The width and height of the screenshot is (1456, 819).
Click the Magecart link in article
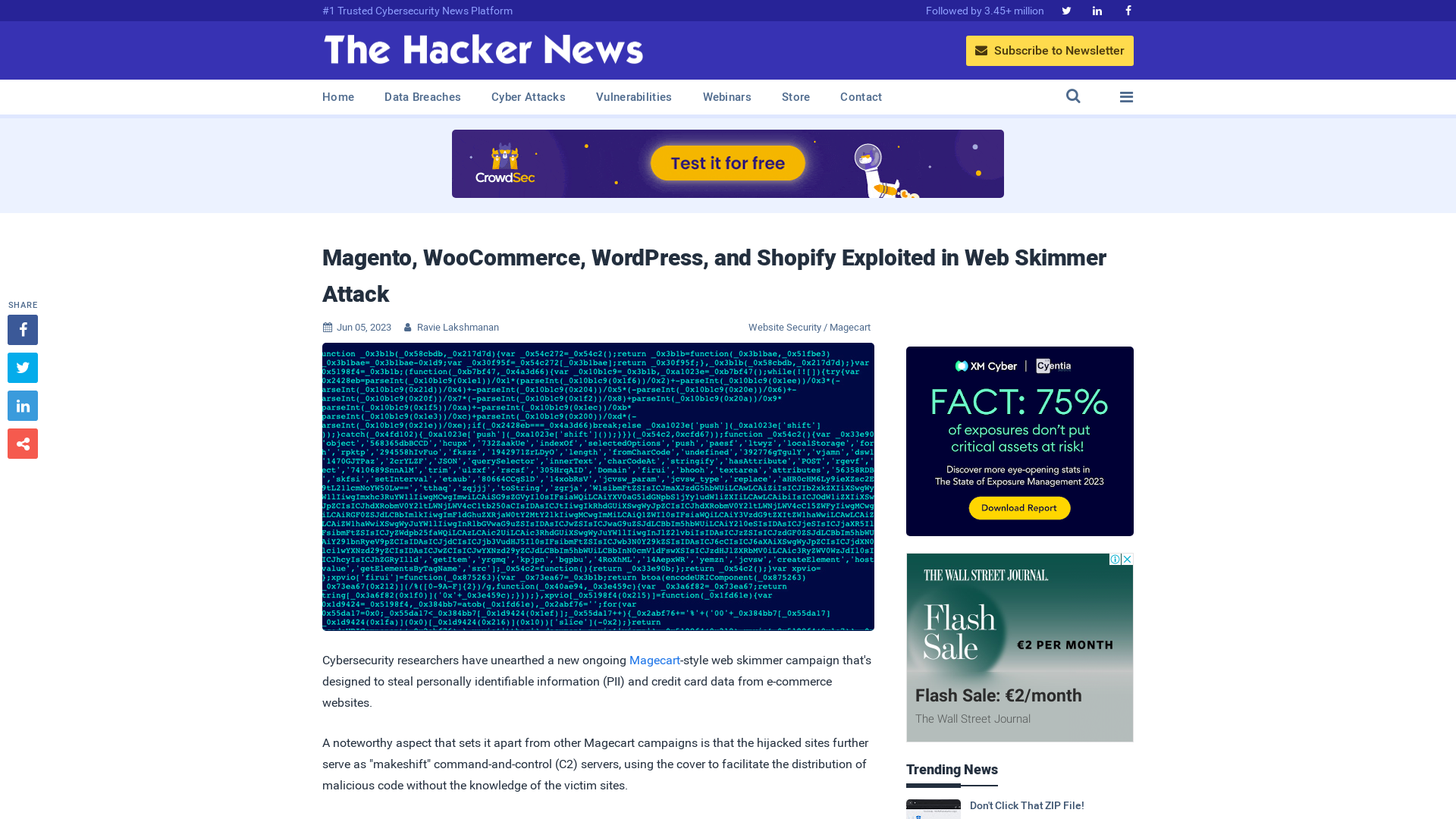click(654, 660)
